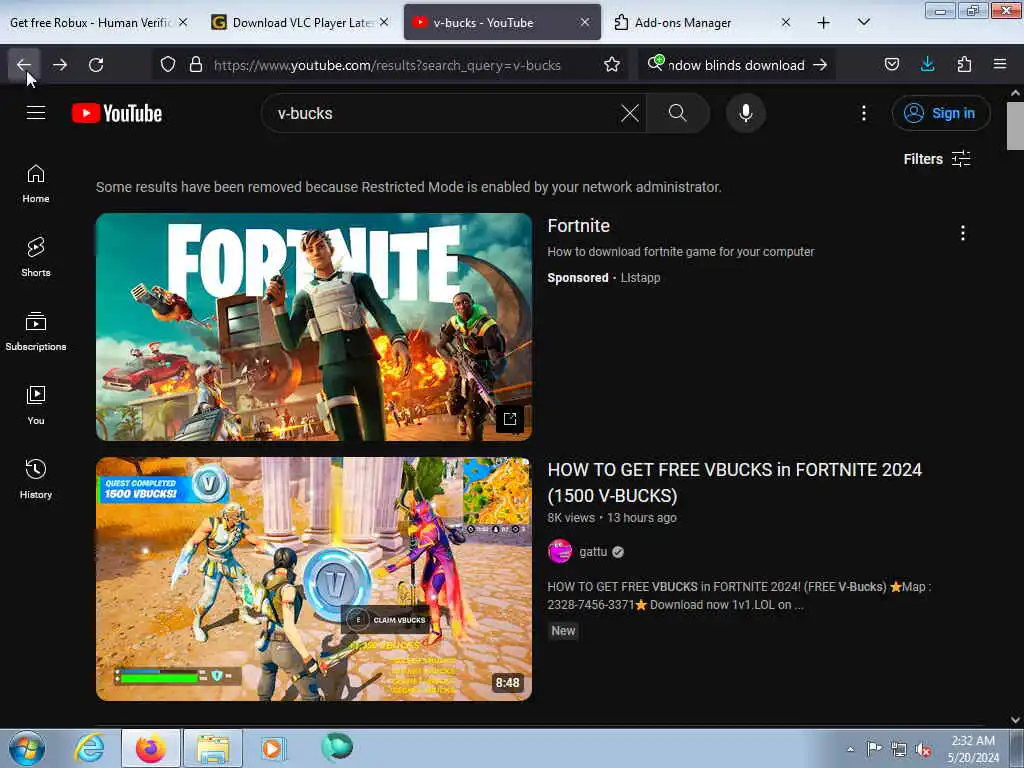The width and height of the screenshot is (1024, 768).
Task: Open the taskbar clock showing 2:32 AM
Action: pyautogui.click(x=973, y=749)
